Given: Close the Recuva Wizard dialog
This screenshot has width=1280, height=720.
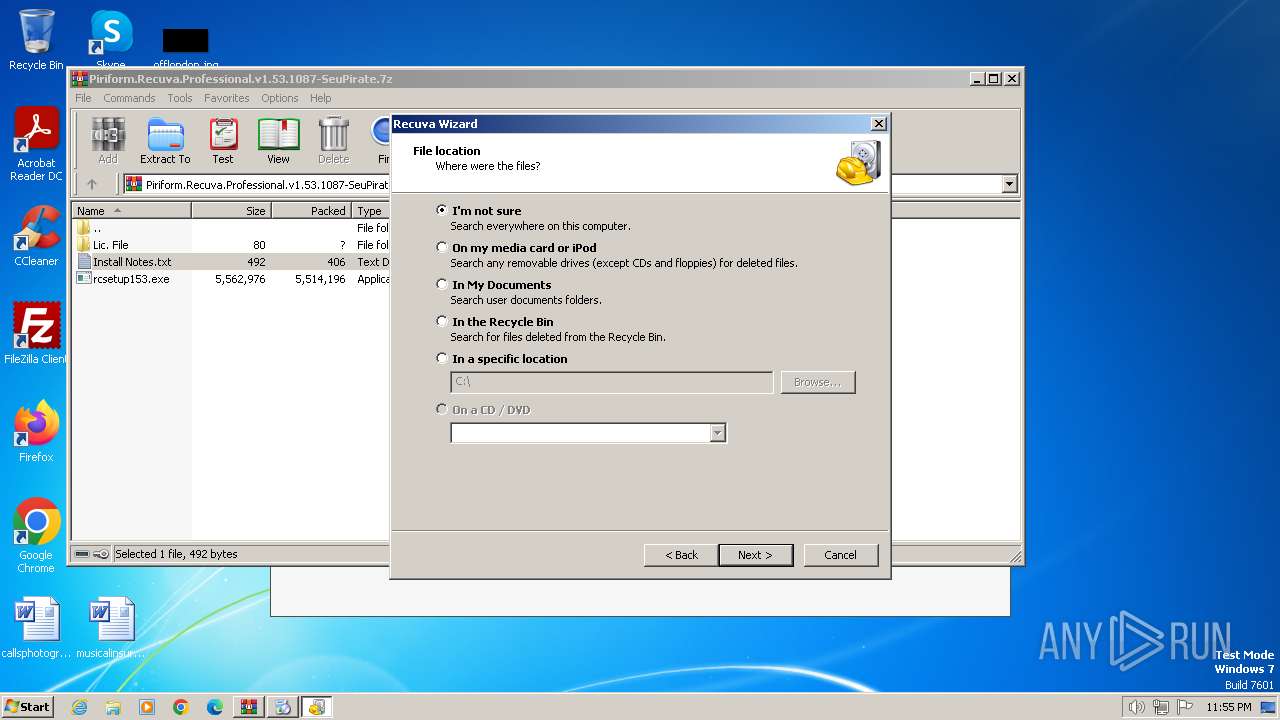Looking at the screenshot, I should coord(878,124).
